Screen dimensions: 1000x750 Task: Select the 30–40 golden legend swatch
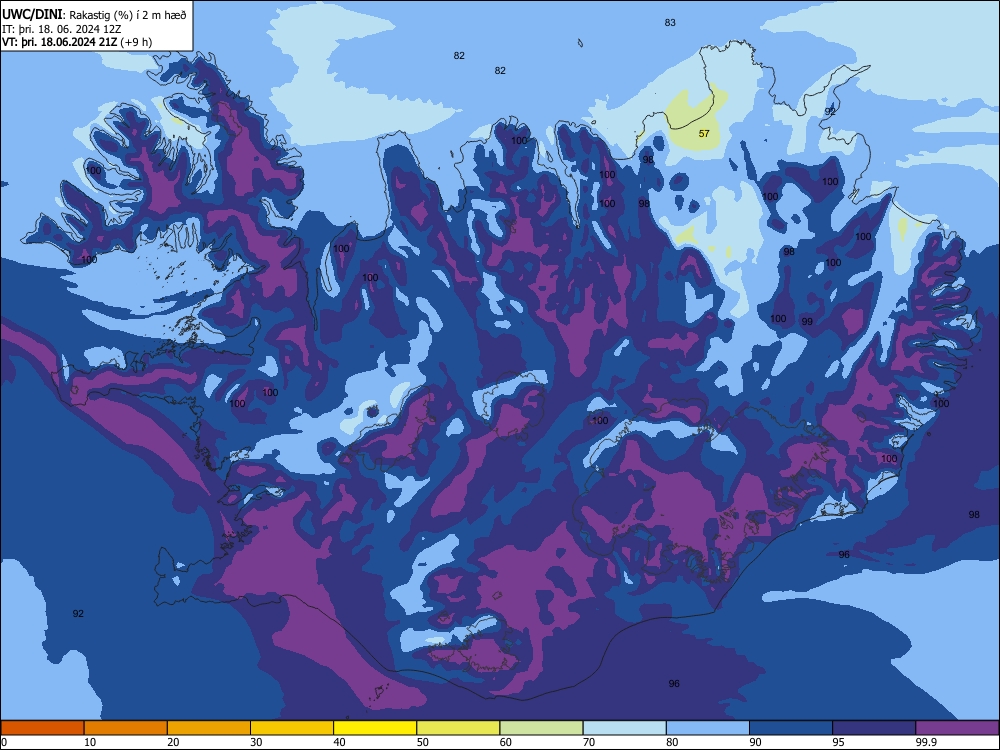pyautogui.click(x=292, y=728)
